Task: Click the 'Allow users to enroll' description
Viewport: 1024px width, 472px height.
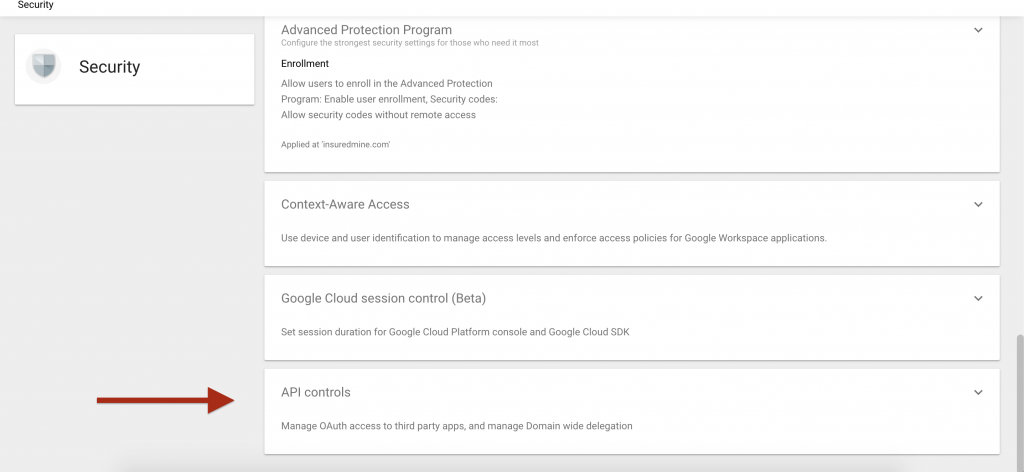Action: pos(389,99)
